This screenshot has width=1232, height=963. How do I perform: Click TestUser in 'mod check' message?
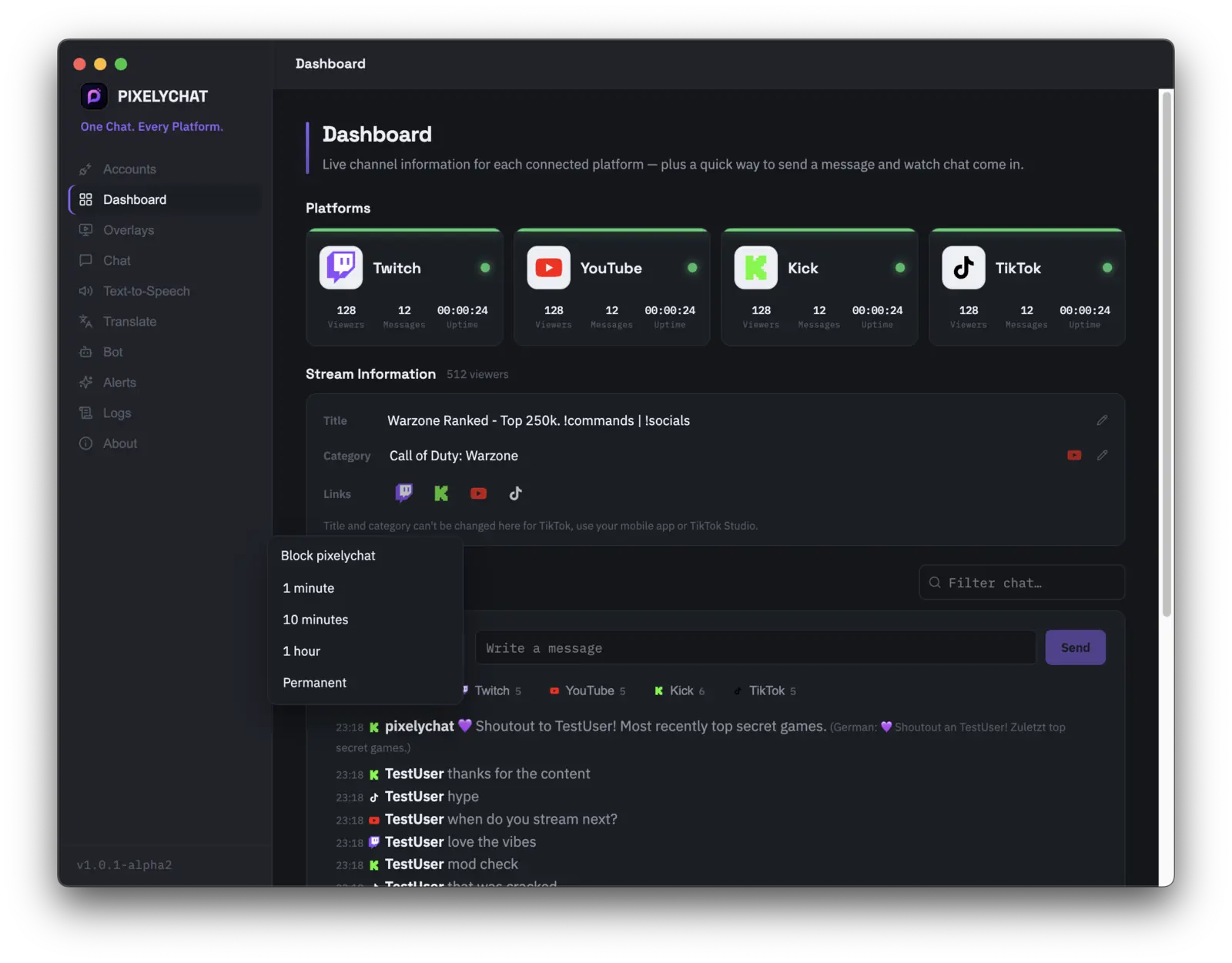(x=414, y=864)
